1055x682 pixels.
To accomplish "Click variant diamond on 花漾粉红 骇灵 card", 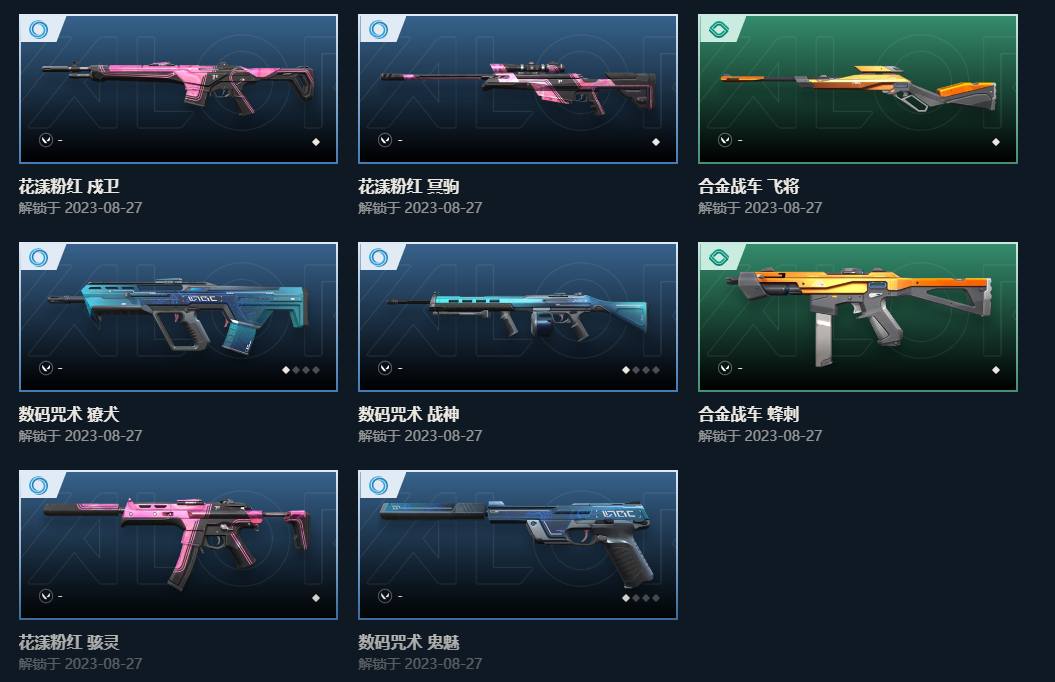I will (x=316, y=598).
